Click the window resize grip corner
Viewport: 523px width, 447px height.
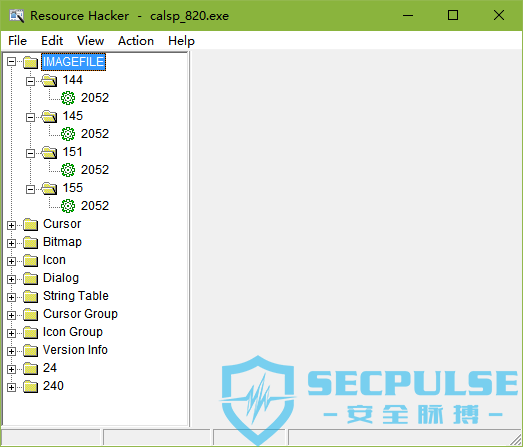[516, 440]
